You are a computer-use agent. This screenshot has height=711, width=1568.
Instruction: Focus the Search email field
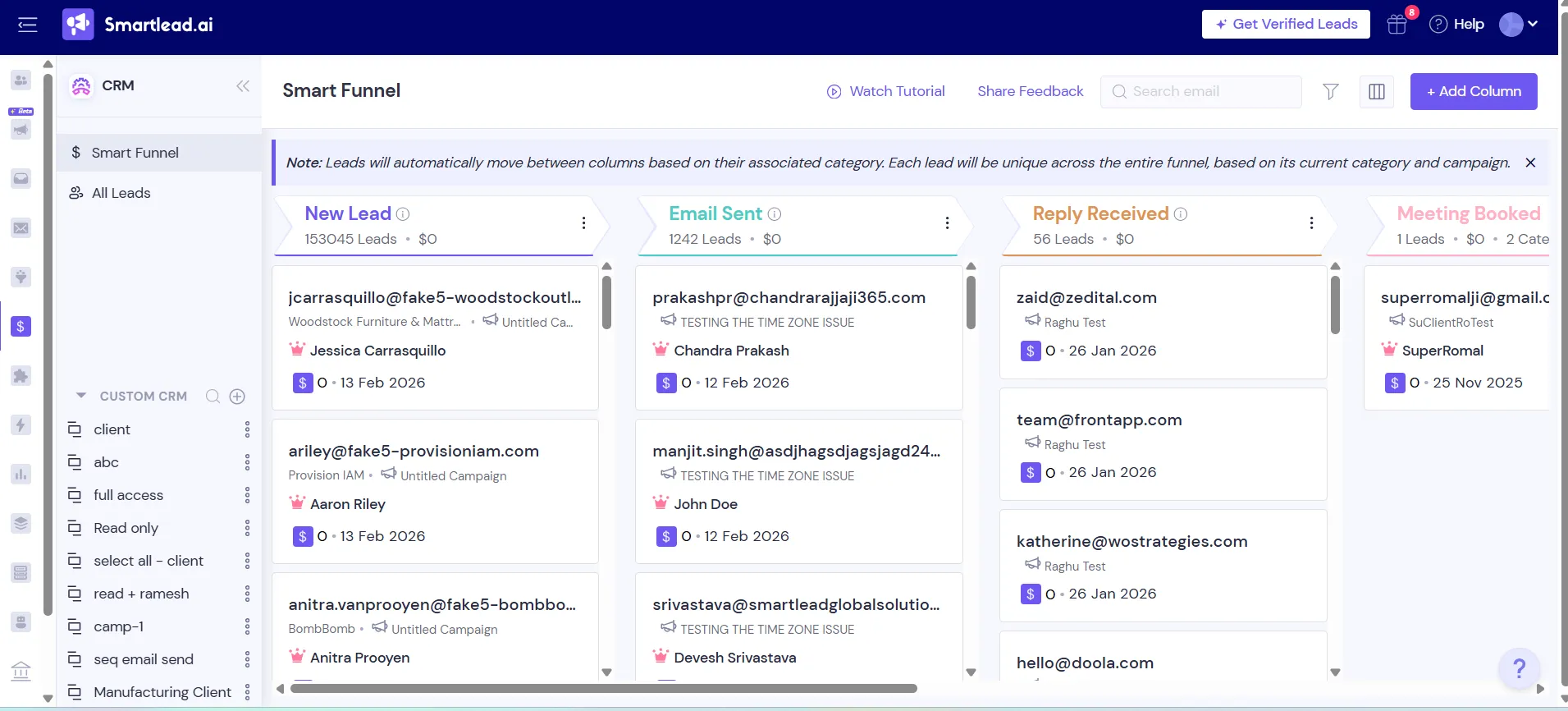pyautogui.click(x=1200, y=92)
